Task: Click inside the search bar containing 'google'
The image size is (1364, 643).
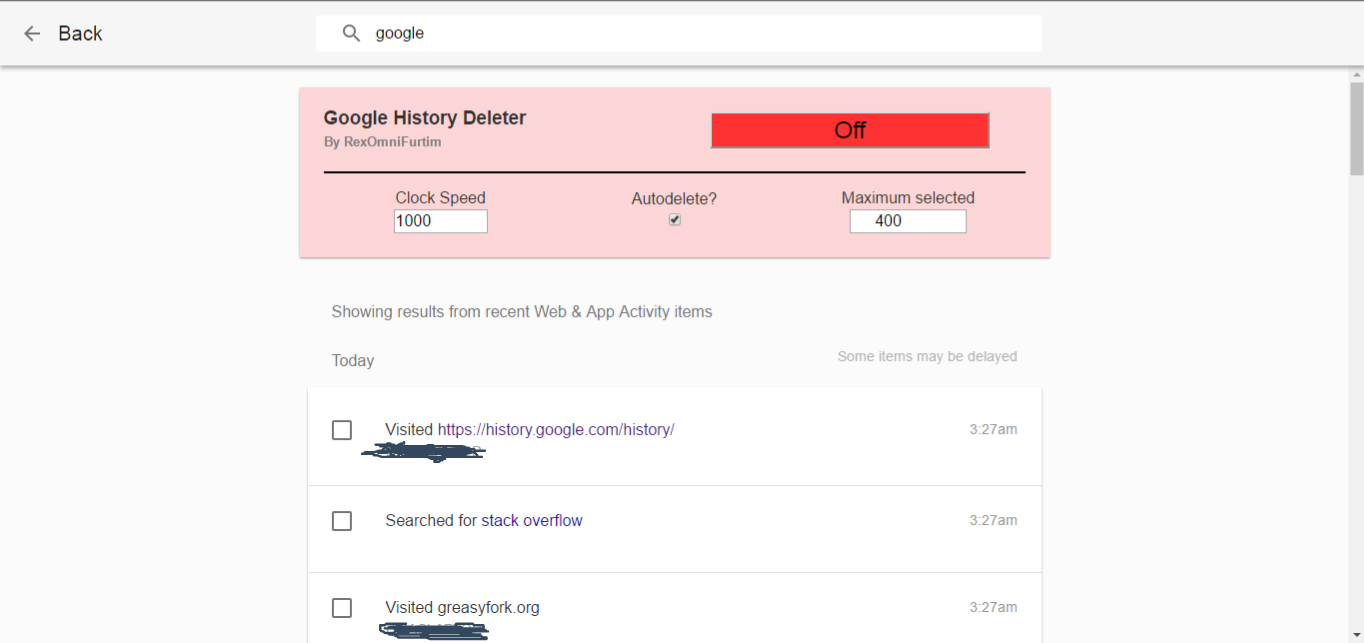Action: pyautogui.click(x=600, y=33)
